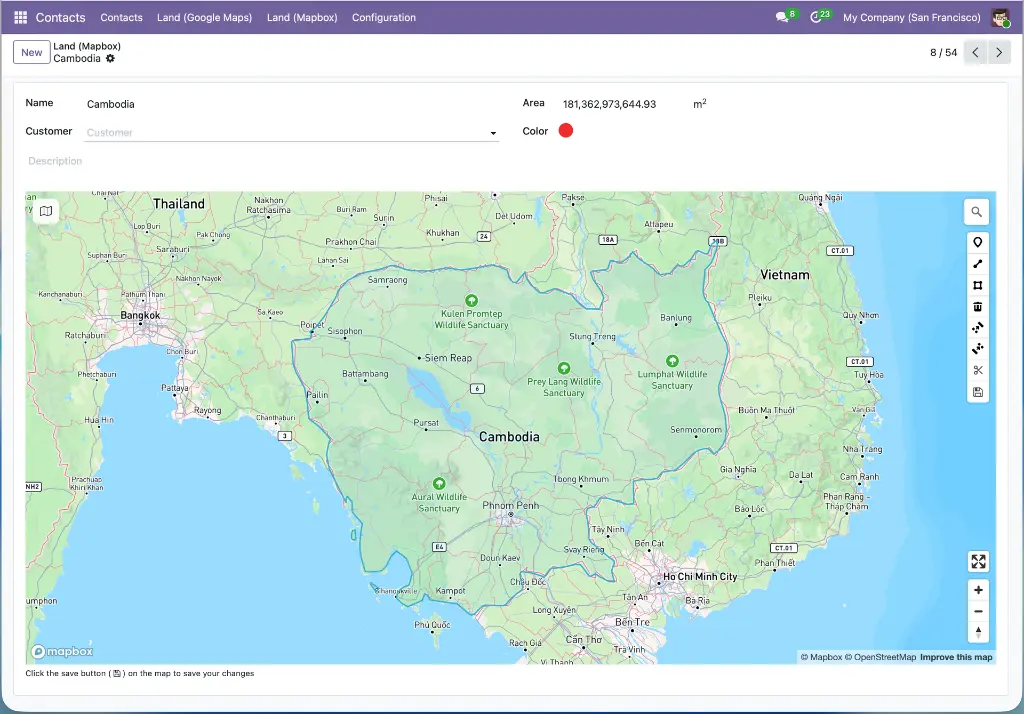Open the Configuration menu
Image resolution: width=1024 pixels, height=714 pixels.
(384, 18)
